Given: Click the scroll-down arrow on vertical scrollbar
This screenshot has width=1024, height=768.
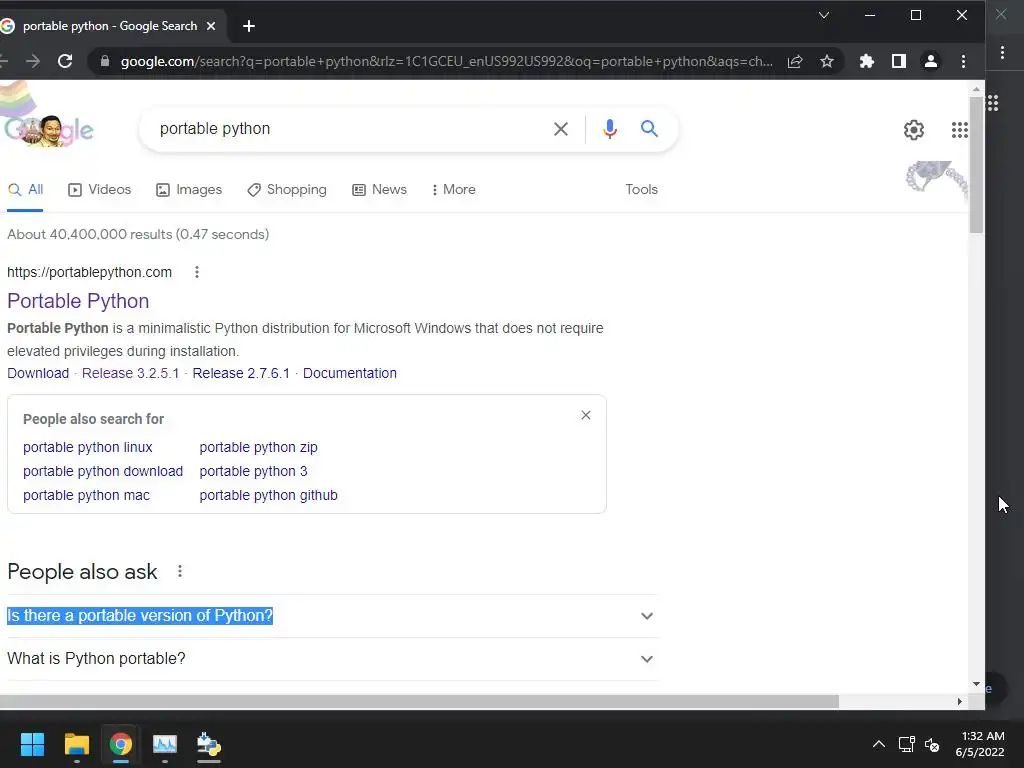Looking at the screenshot, I should point(976,684).
